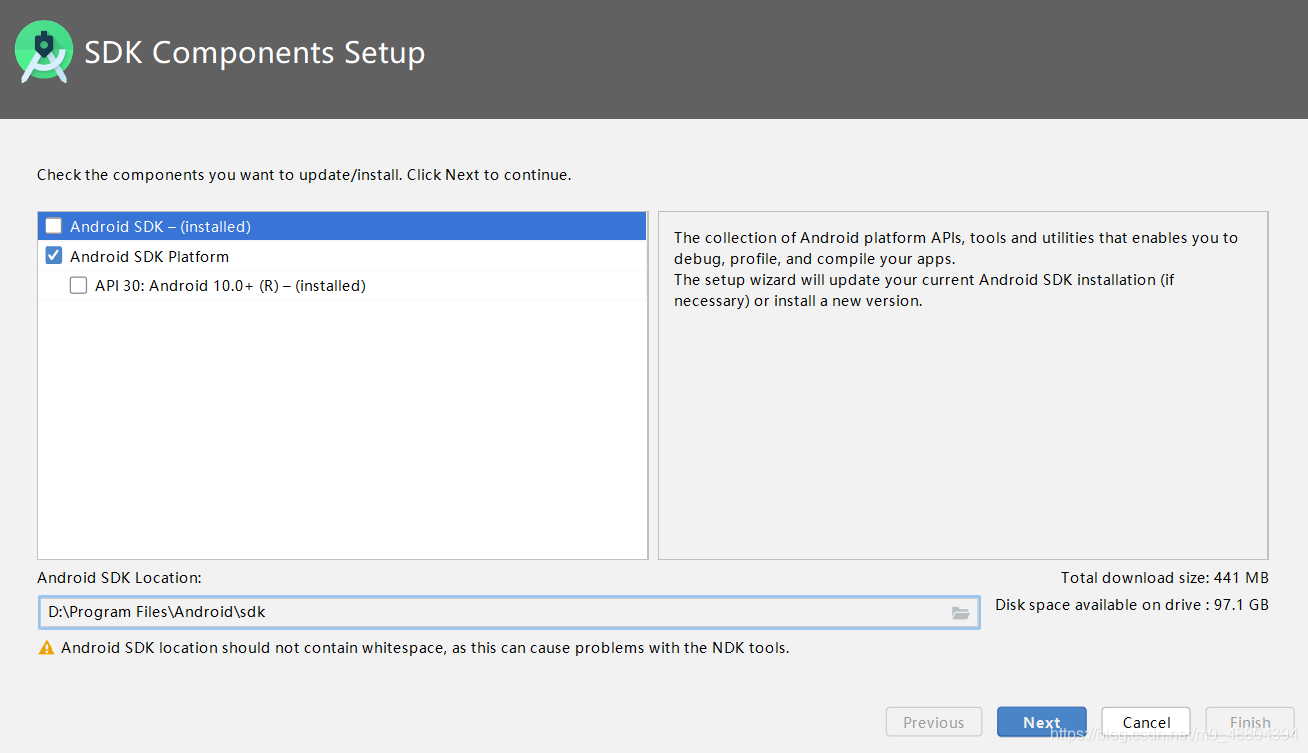The image size is (1308, 753).
Task: Click the Total download size: 441 MB text
Action: tap(1164, 578)
